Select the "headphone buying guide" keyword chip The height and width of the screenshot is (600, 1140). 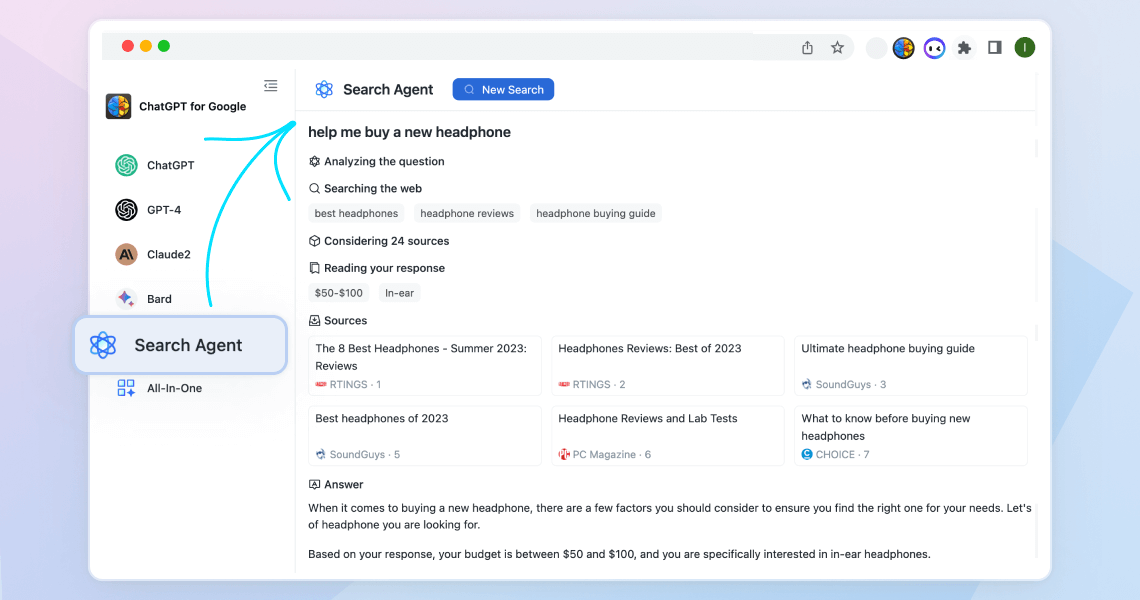(595, 212)
